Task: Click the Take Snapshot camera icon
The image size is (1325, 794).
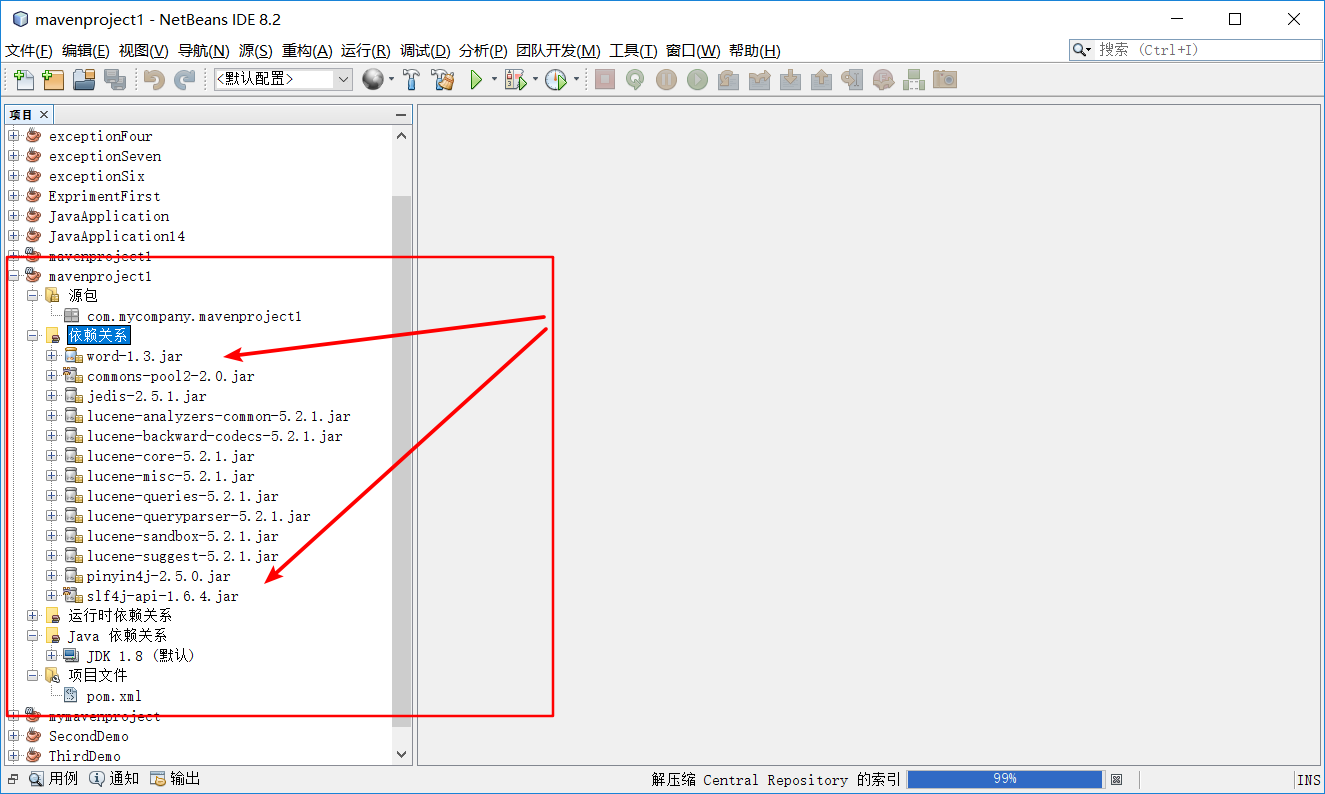Action: [x=945, y=80]
